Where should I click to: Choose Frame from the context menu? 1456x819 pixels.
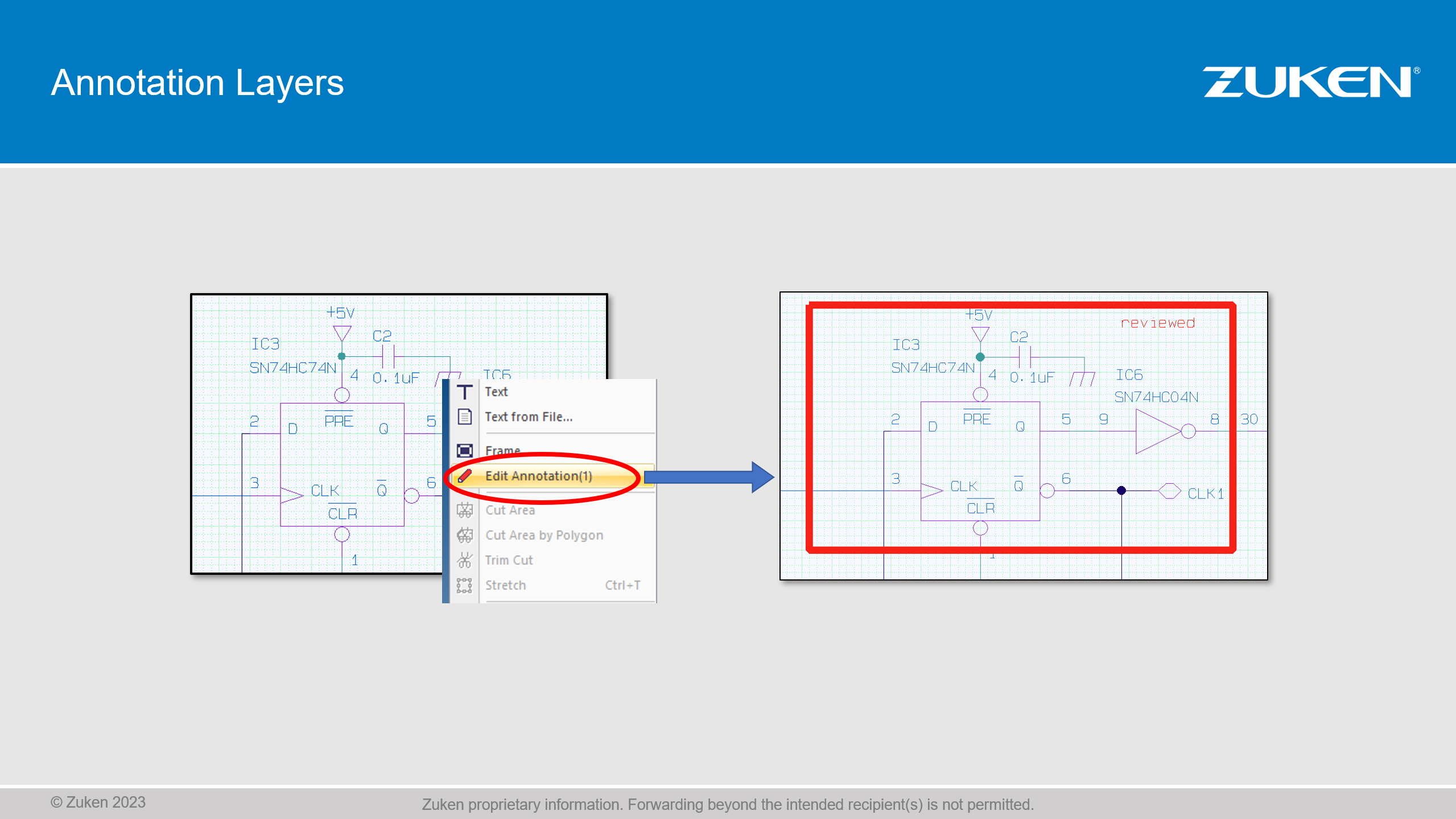[502, 450]
